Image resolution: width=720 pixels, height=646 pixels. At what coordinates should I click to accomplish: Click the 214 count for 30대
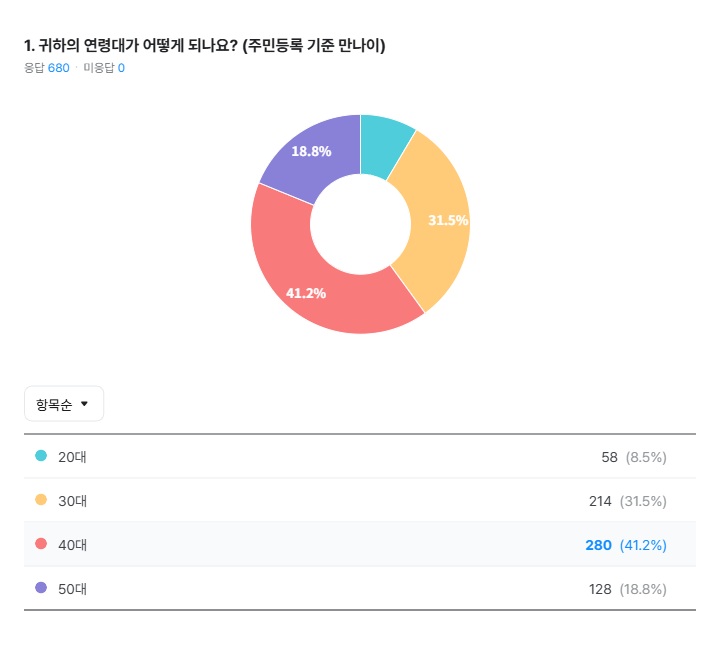[600, 501]
